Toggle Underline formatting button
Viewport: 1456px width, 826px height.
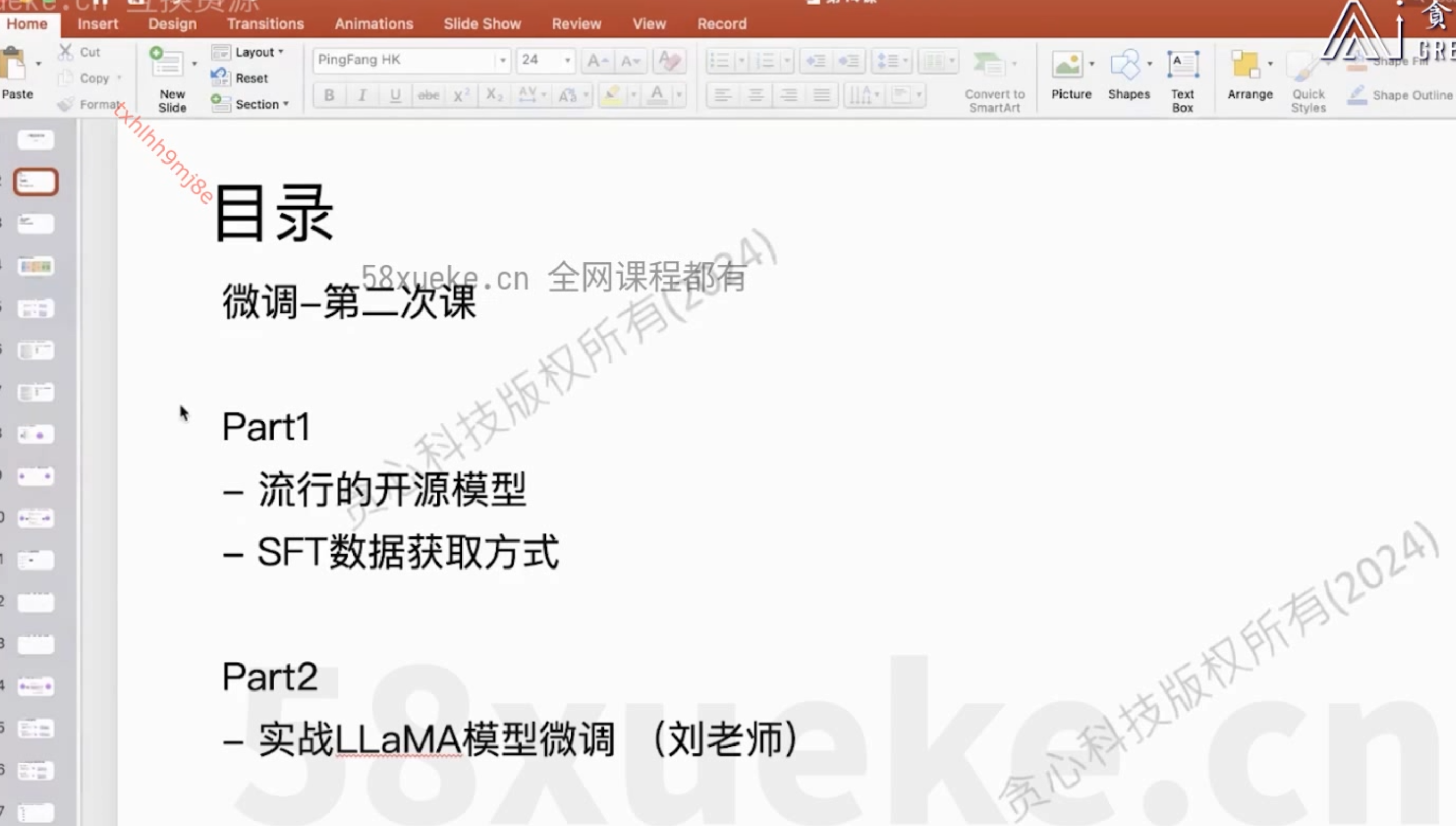(396, 94)
